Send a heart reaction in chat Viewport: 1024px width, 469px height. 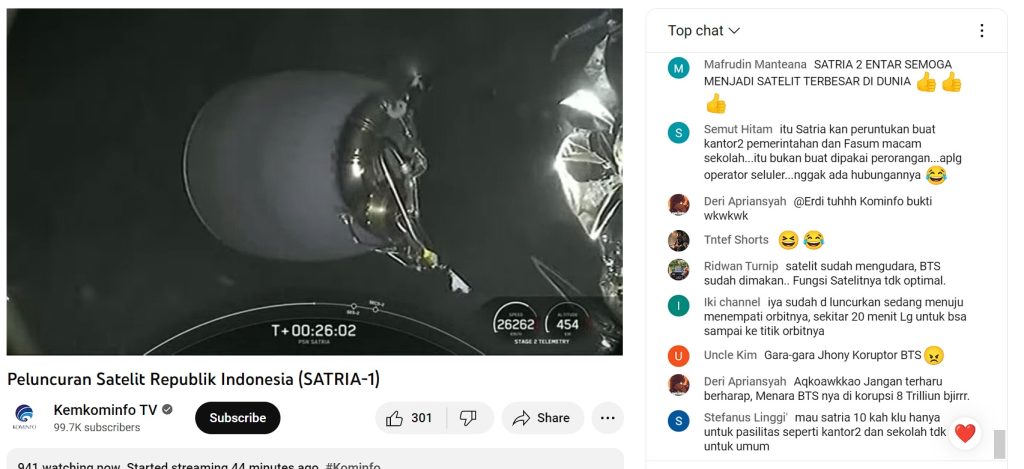click(x=965, y=433)
